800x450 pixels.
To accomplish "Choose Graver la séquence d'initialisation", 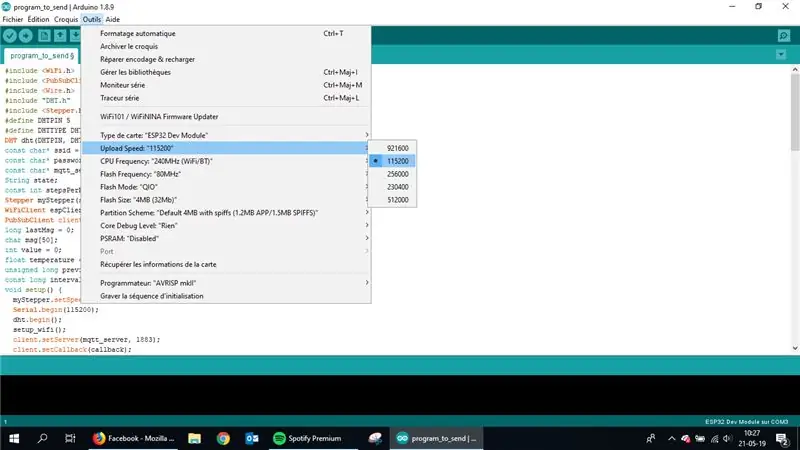I will (226, 296).
